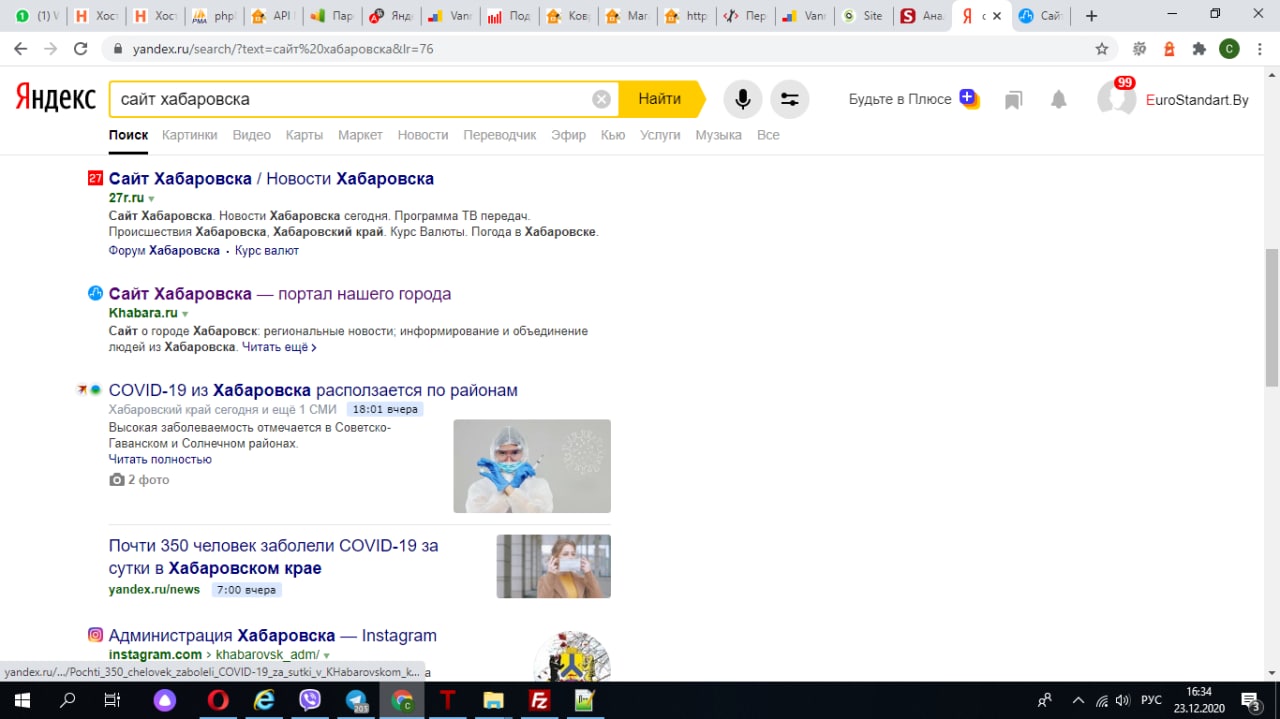
Task: Click the taskbar clock 16:34
Action: [x=1199, y=691]
